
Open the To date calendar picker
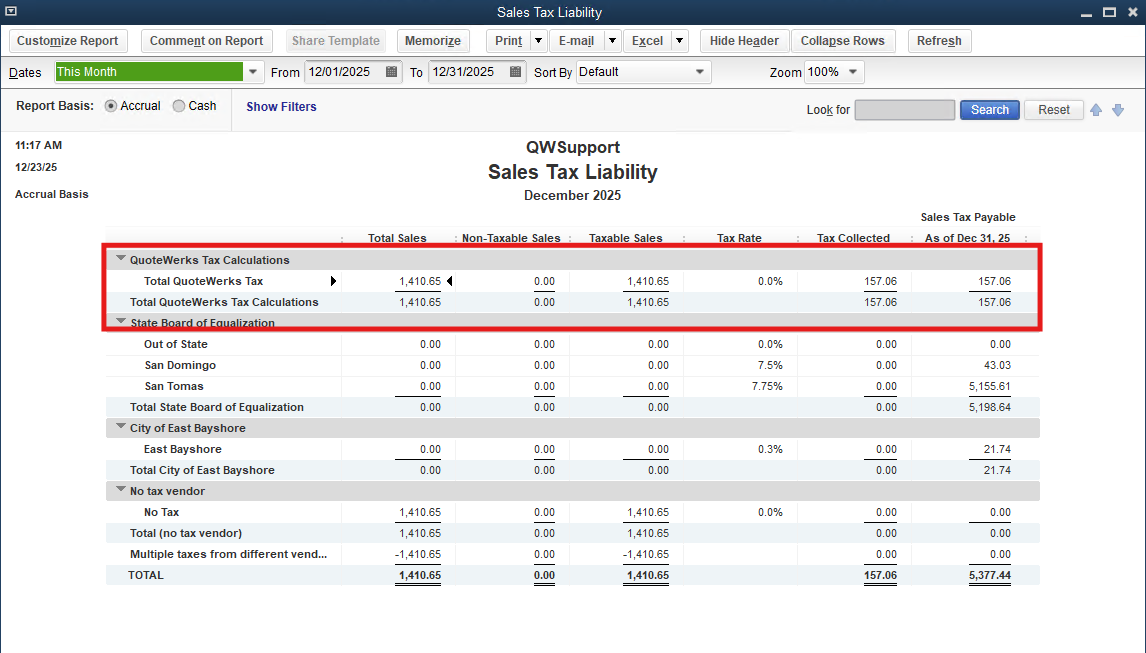[x=515, y=72]
